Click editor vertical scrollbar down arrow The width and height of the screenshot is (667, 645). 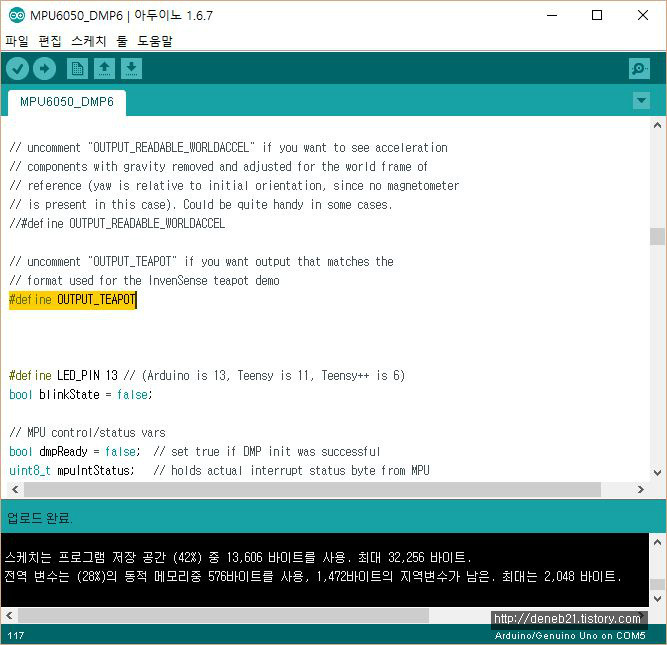coord(657,472)
